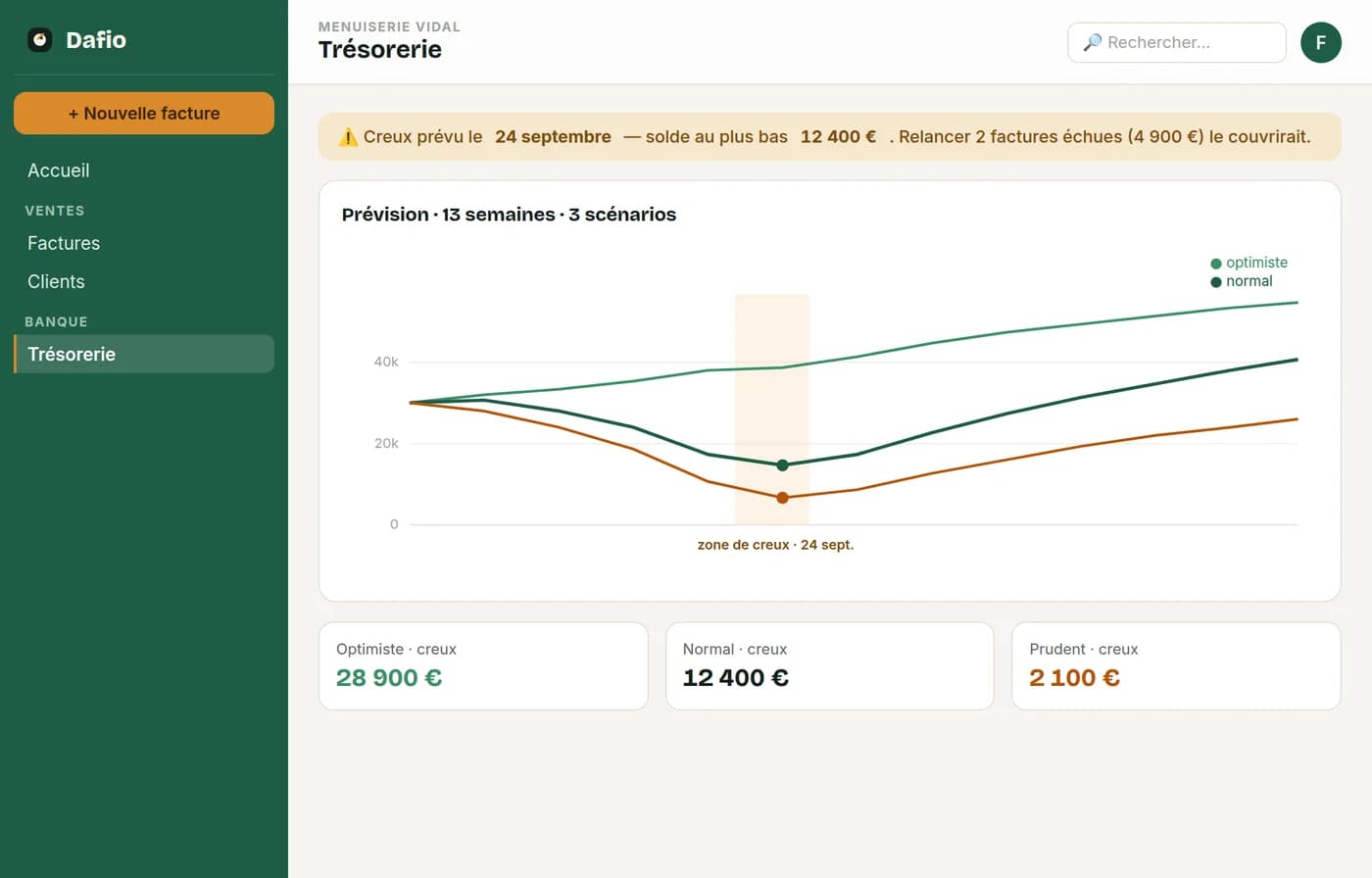This screenshot has height=878, width=1372.
Task: Click the '2 100 €' value
Action: click(x=1074, y=678)
